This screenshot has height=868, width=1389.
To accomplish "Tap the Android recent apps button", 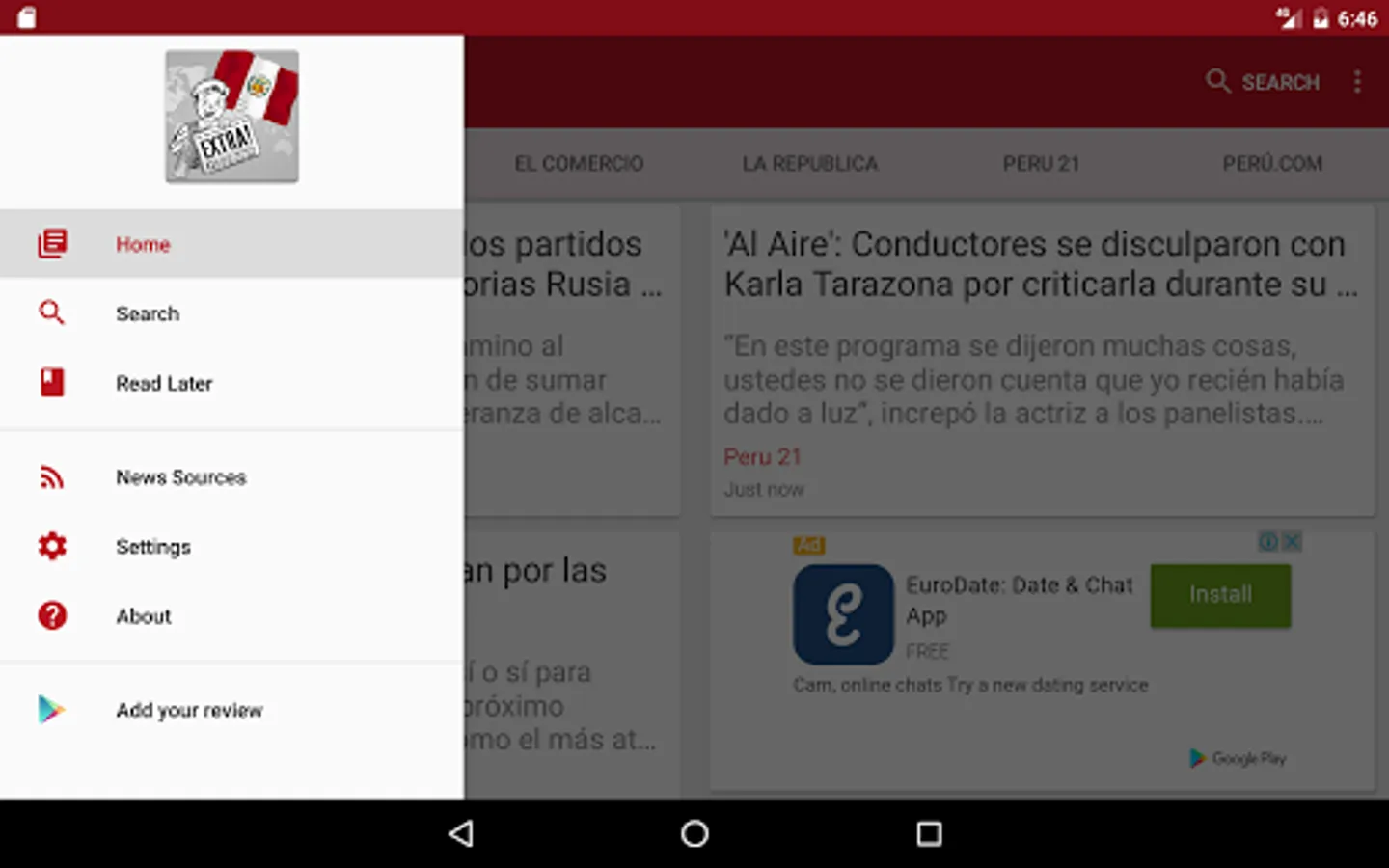I will click(929, 833).
